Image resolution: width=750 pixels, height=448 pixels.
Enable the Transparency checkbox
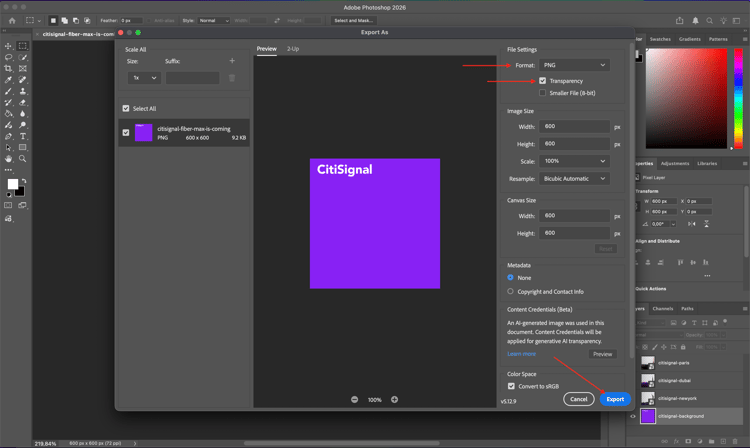click(543, 81)
